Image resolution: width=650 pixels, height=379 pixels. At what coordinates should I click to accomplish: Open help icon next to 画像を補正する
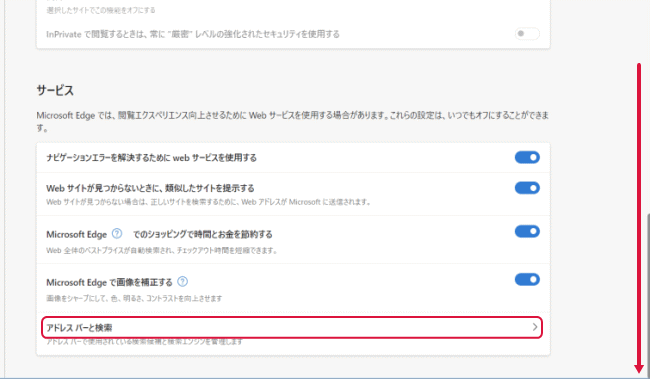point(182,282)
